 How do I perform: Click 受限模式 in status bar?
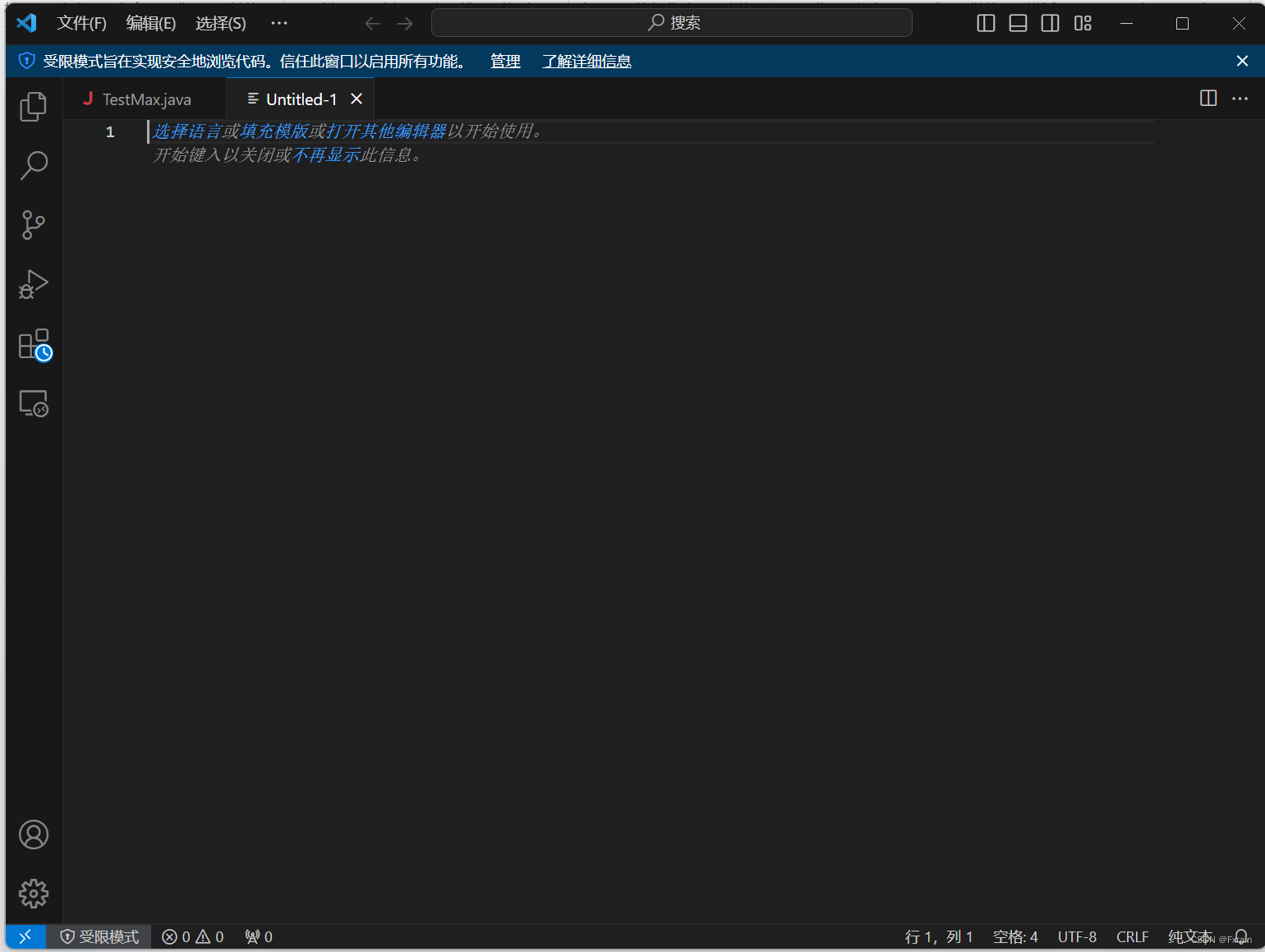[99, 936]
